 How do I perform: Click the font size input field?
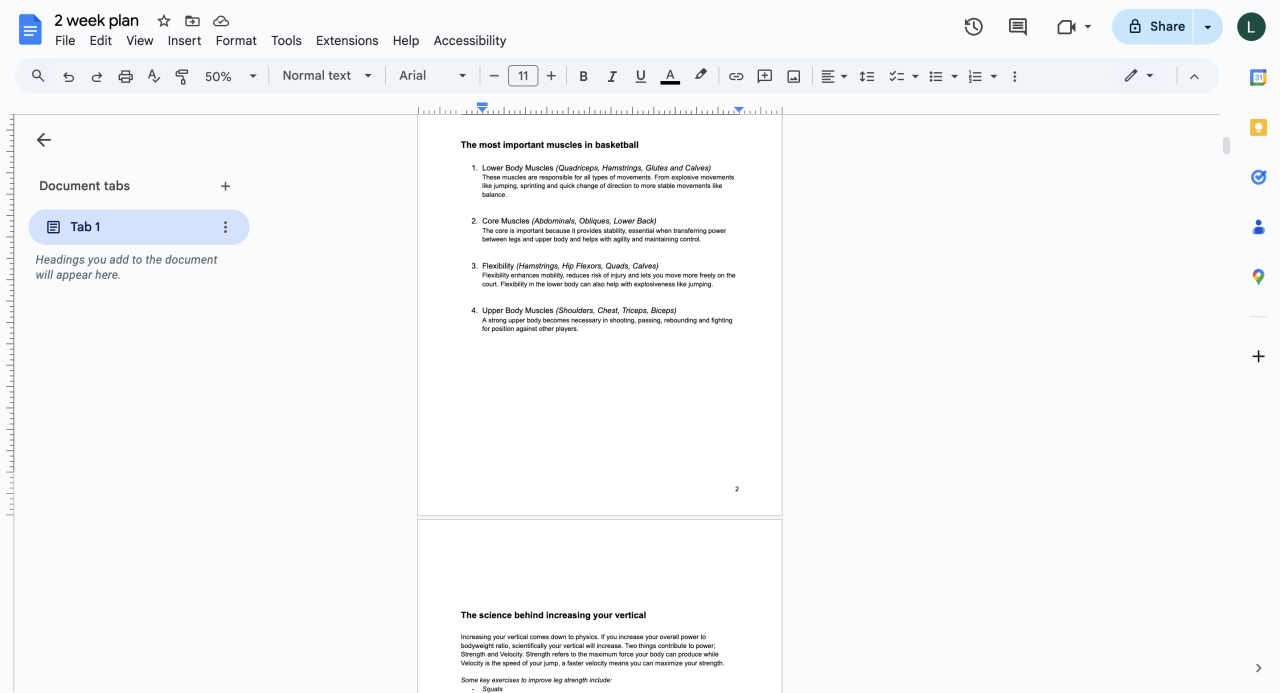pos(523,76)
